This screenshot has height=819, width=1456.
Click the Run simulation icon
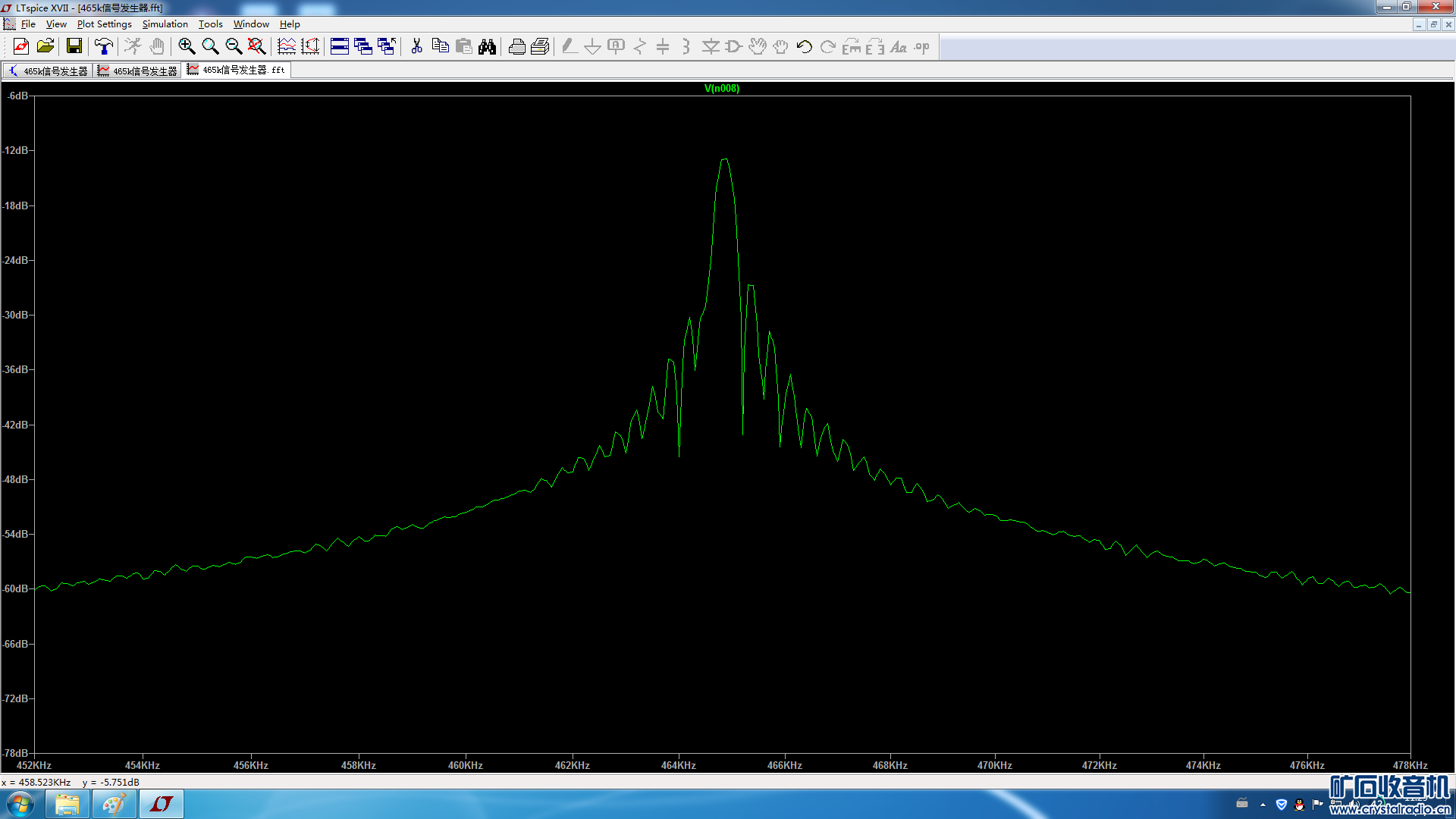[133, 47]
